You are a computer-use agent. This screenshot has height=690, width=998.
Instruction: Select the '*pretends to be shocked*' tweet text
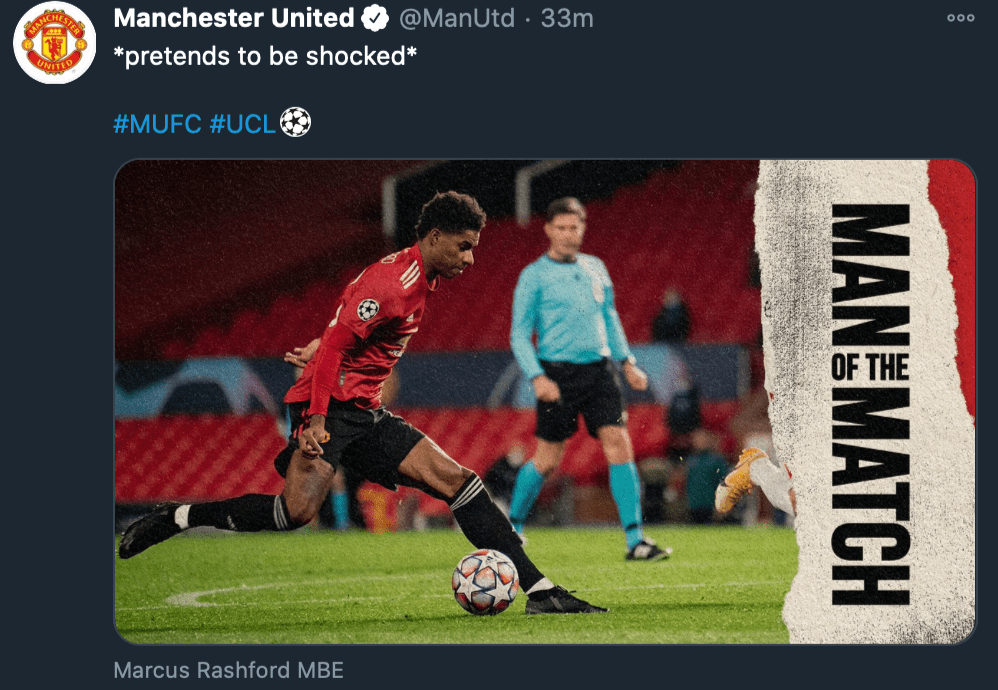coord(265,56)
